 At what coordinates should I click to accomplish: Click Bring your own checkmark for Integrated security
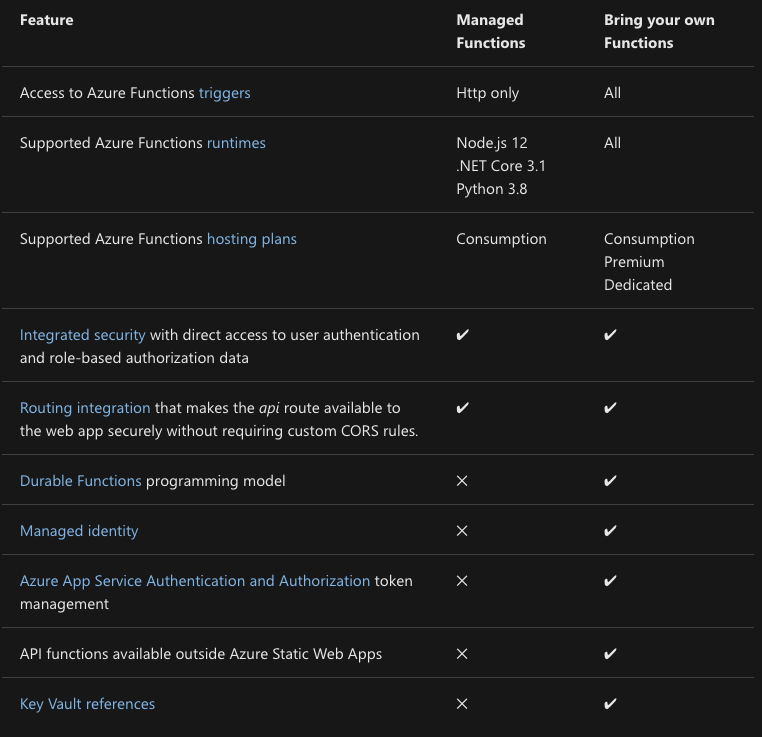[x=610, y=335]
